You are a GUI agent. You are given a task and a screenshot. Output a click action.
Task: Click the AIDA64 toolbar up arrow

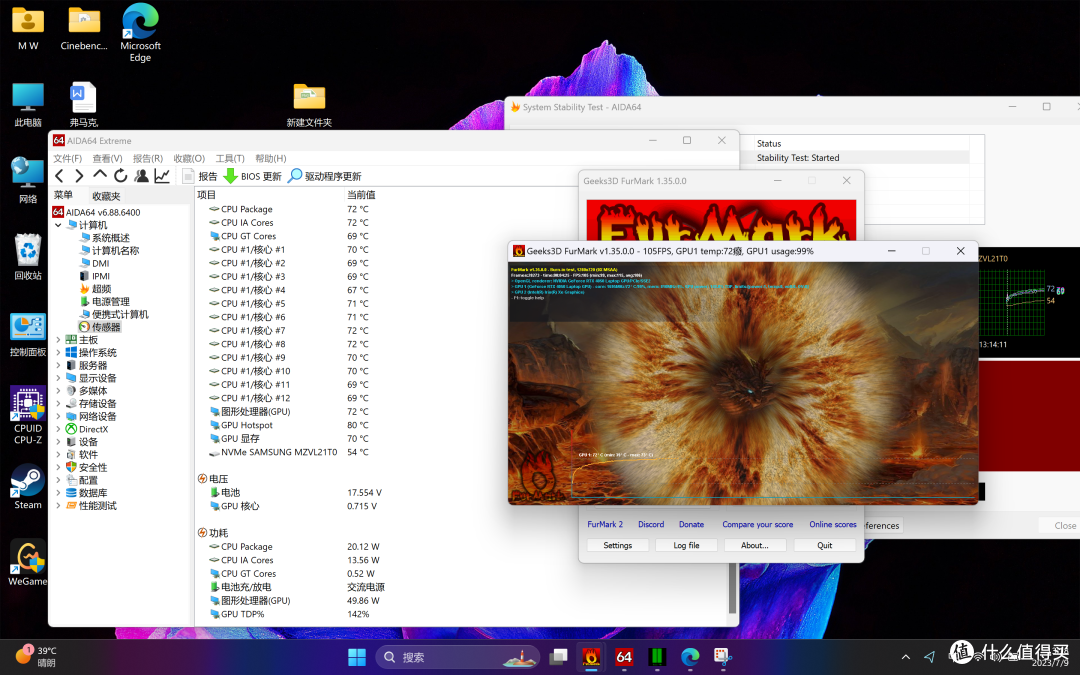pos(100,176)
